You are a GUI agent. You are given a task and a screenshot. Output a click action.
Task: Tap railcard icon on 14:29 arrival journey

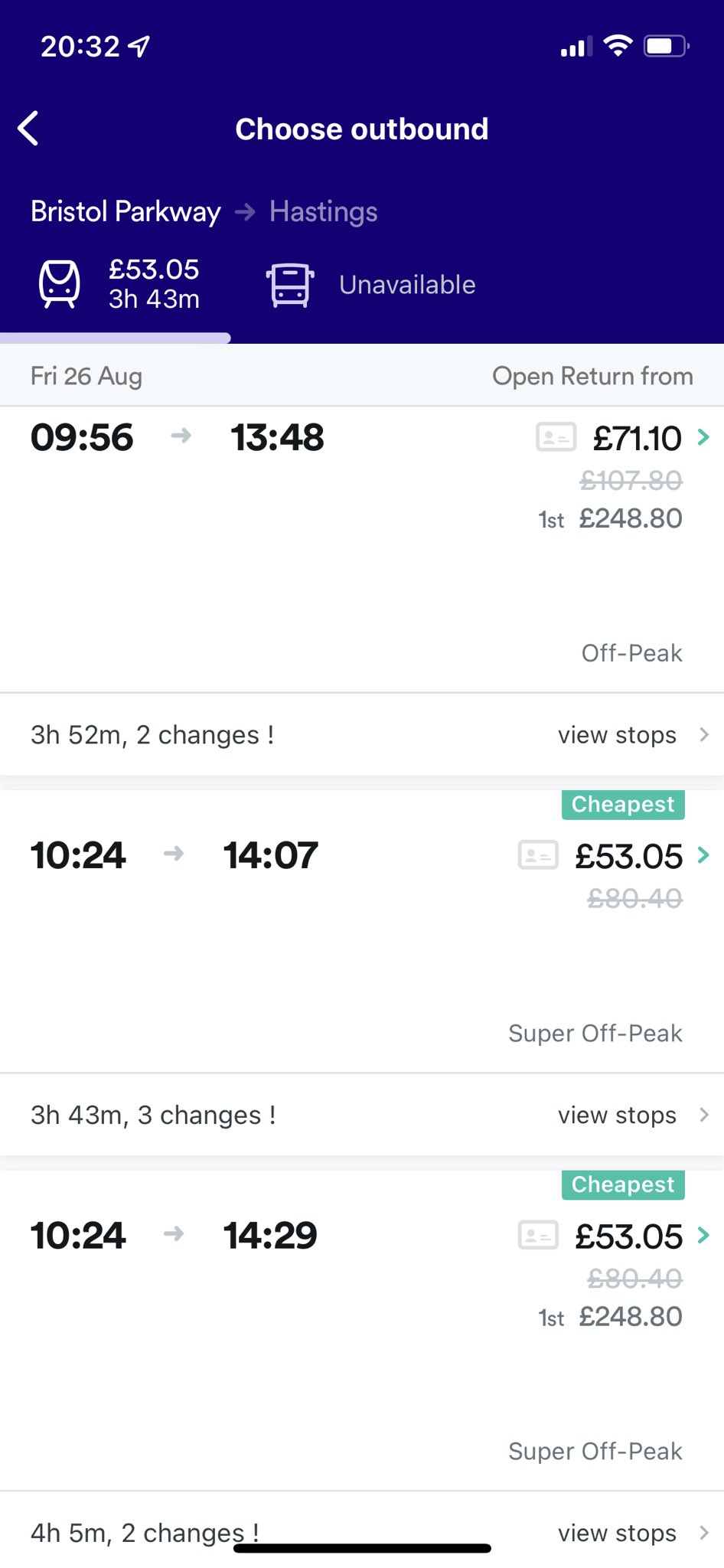(538, 1235)
